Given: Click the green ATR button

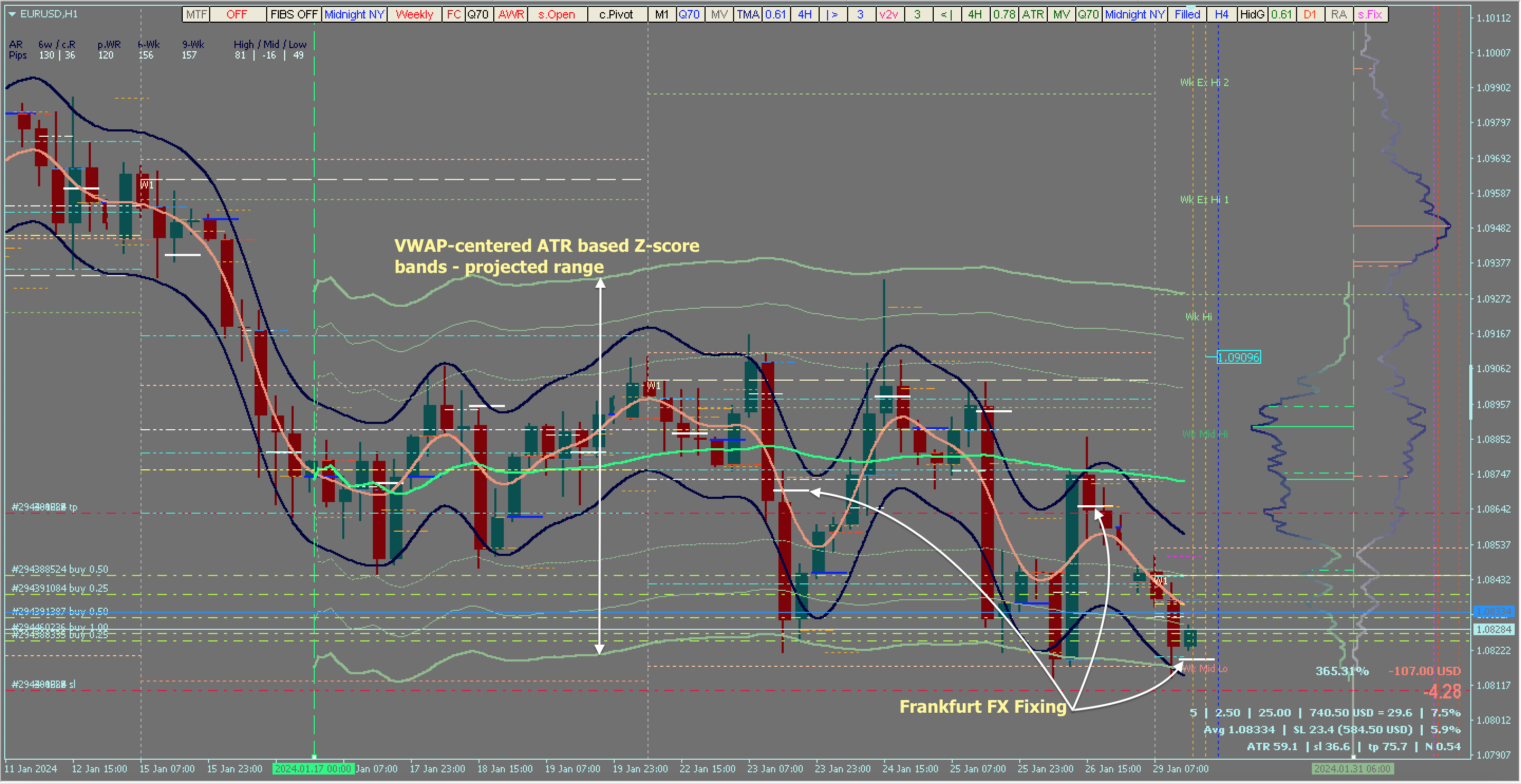Looking at the screenshot, I should [1032, 14].
